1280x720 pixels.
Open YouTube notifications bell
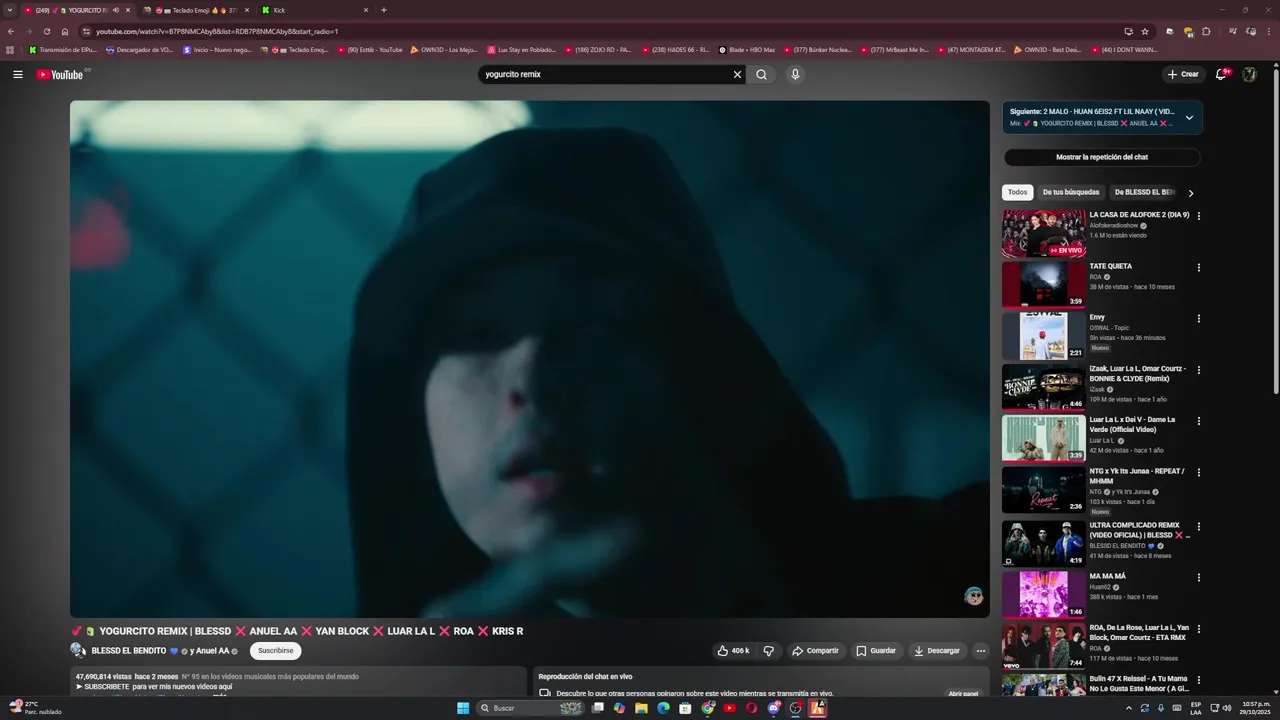pos(1221,74)
